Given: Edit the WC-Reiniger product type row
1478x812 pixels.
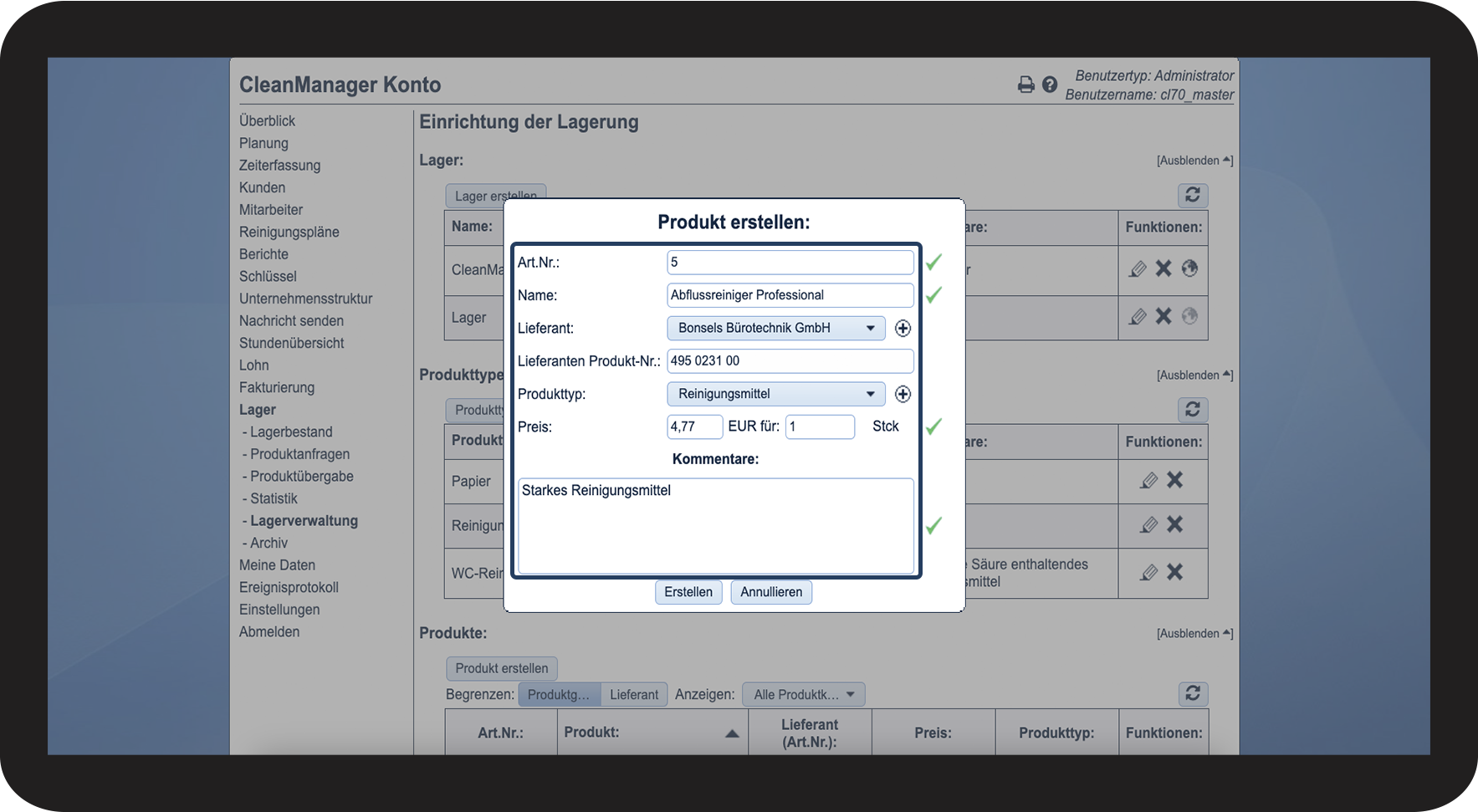Looking at the screenshot, I should pos(1149,573).
